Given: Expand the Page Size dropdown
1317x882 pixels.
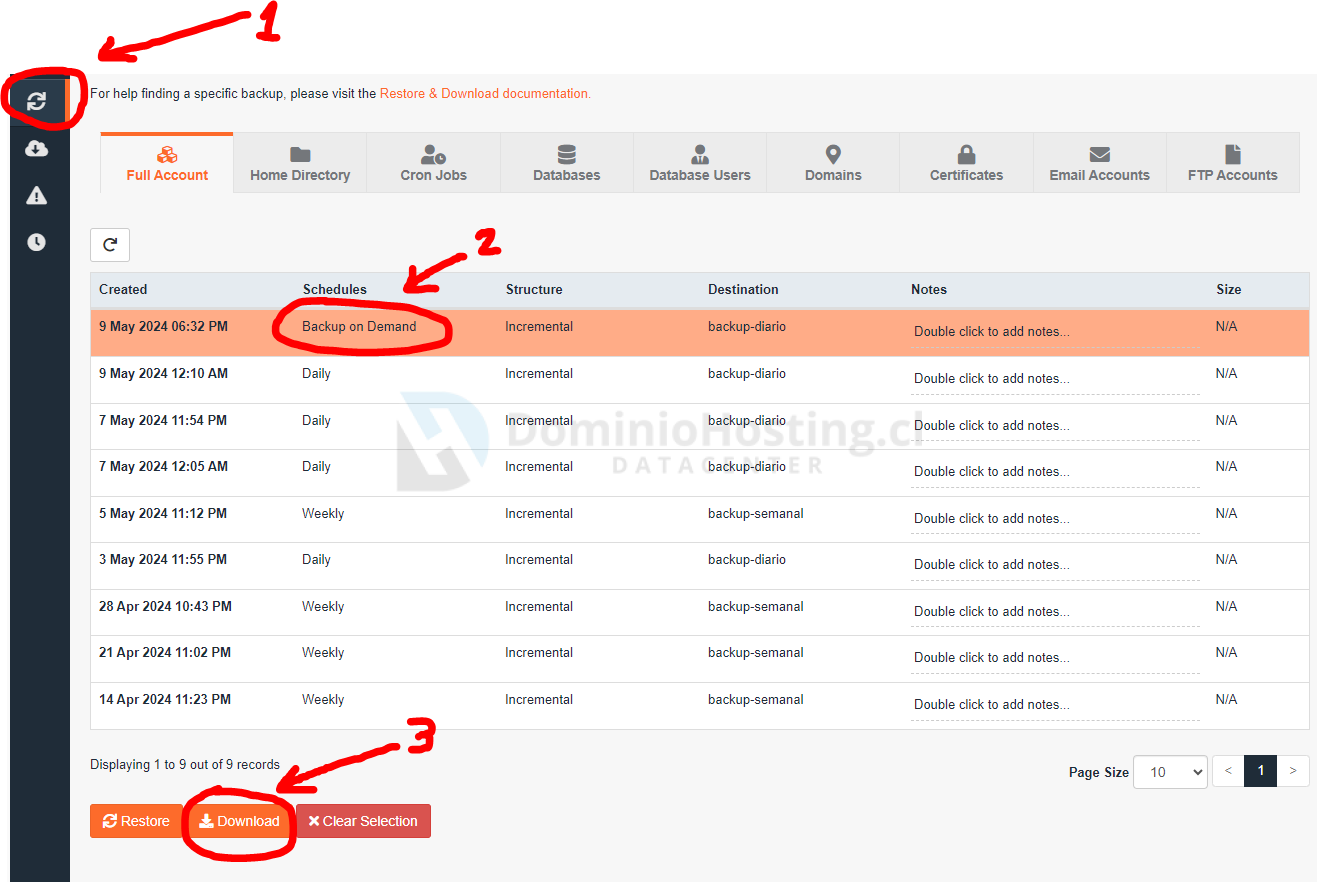Looking at the screenshot, I should coord(1170,772).
